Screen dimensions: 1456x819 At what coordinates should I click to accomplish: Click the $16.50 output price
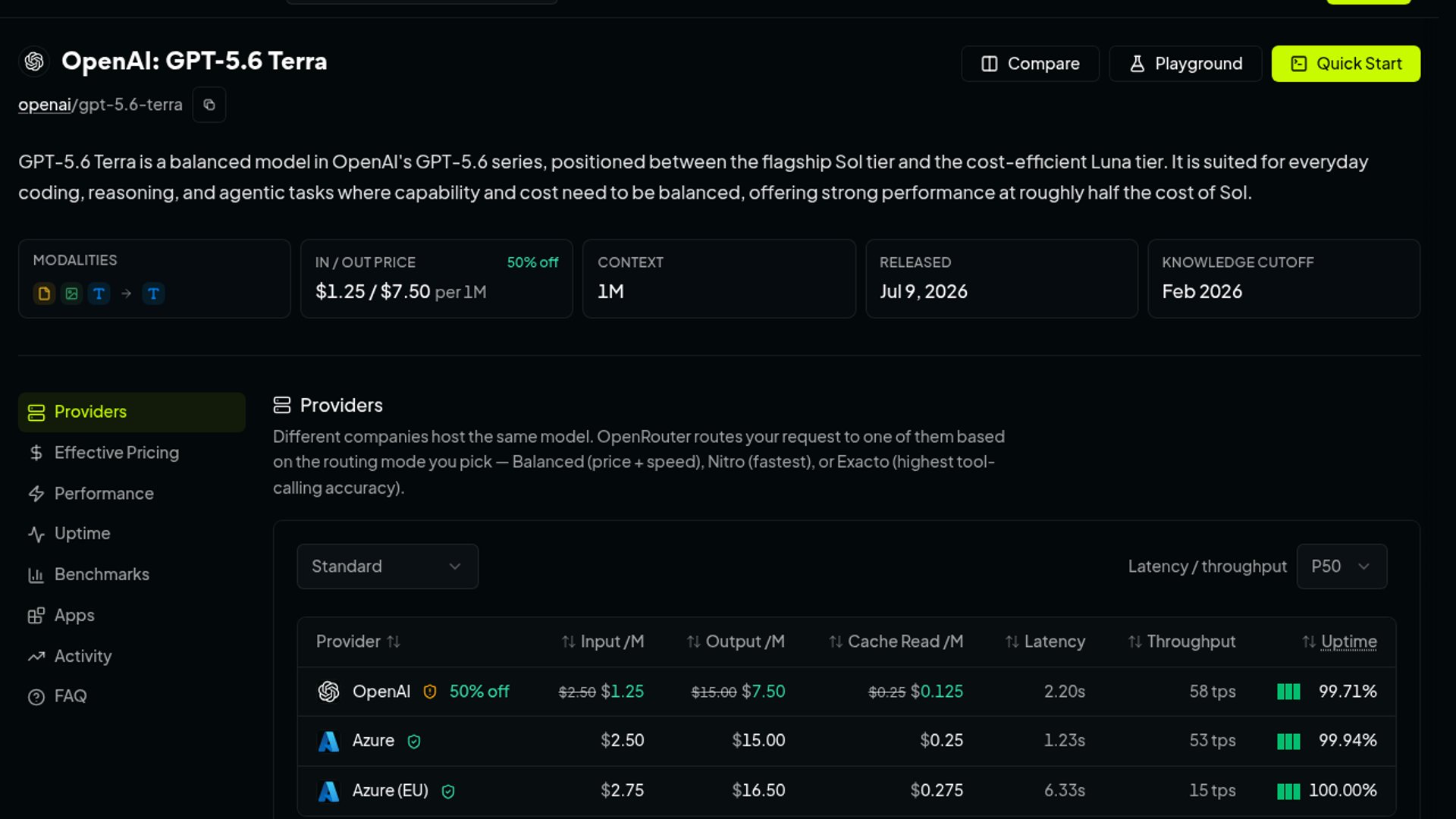(758, 790)
